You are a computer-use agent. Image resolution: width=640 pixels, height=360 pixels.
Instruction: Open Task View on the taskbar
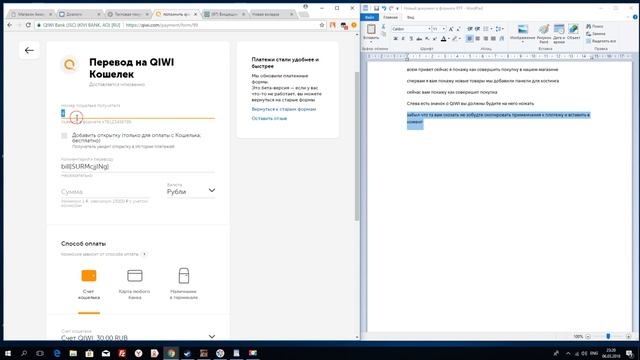coord(40,353)
